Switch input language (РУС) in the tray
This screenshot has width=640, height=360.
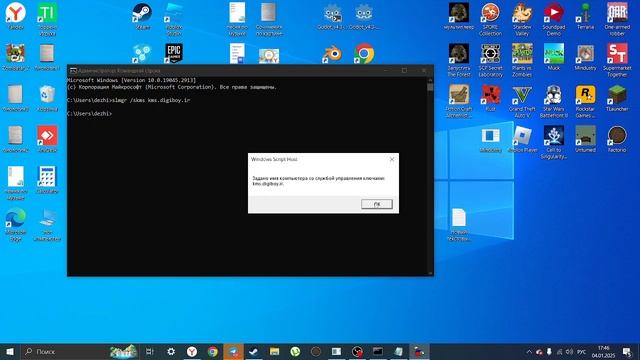click(x=582, y=352)
